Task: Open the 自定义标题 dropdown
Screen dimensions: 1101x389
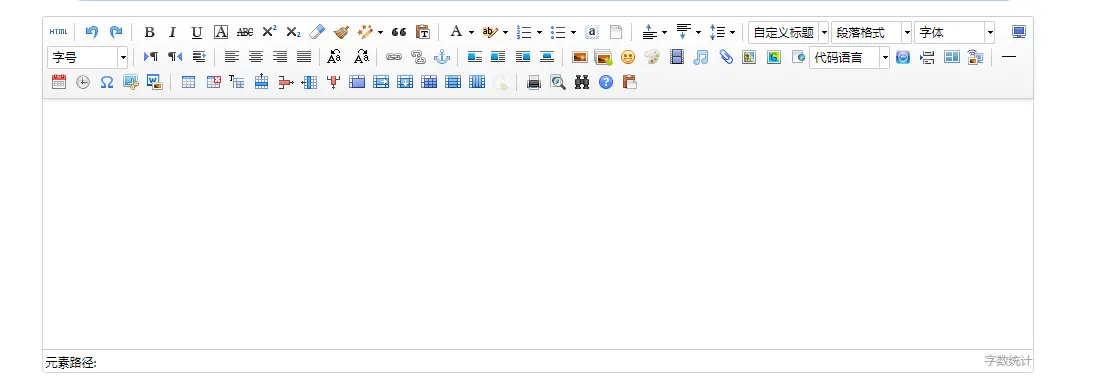Action: tap(789, 32)
